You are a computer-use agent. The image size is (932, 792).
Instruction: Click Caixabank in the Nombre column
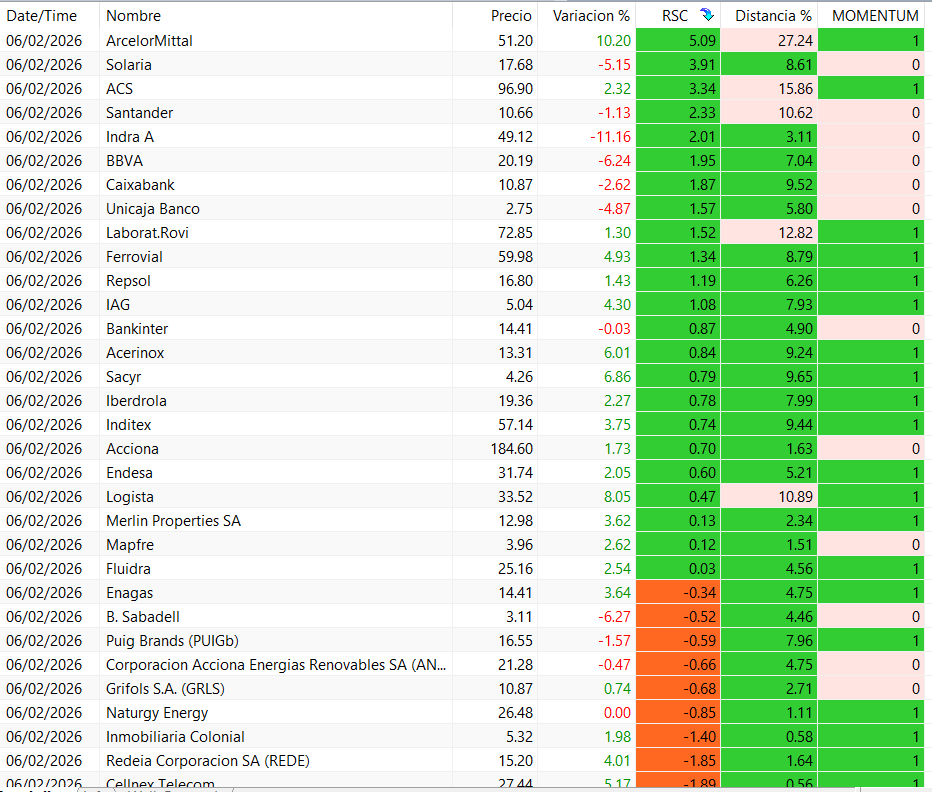[x=140, y=185]
